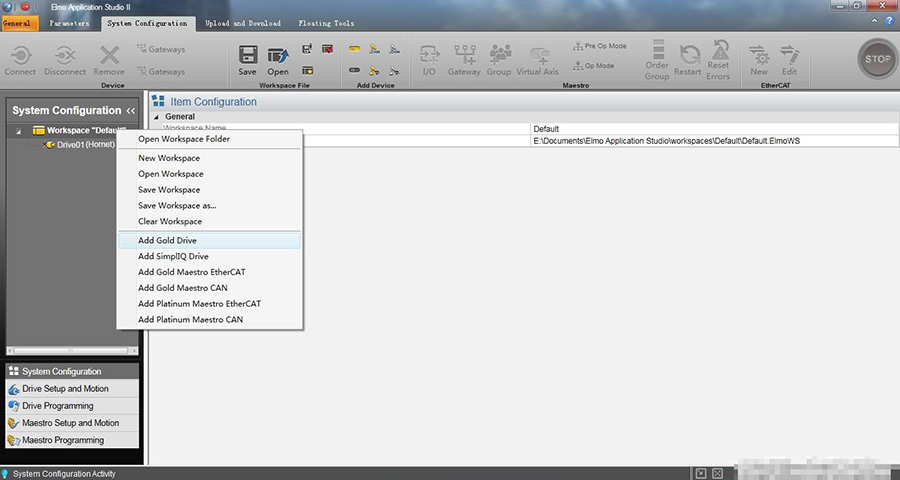Screen dimensions: 900x480
Task: Open the Maestro Programming panel
Action: click(x=62, y=440)
